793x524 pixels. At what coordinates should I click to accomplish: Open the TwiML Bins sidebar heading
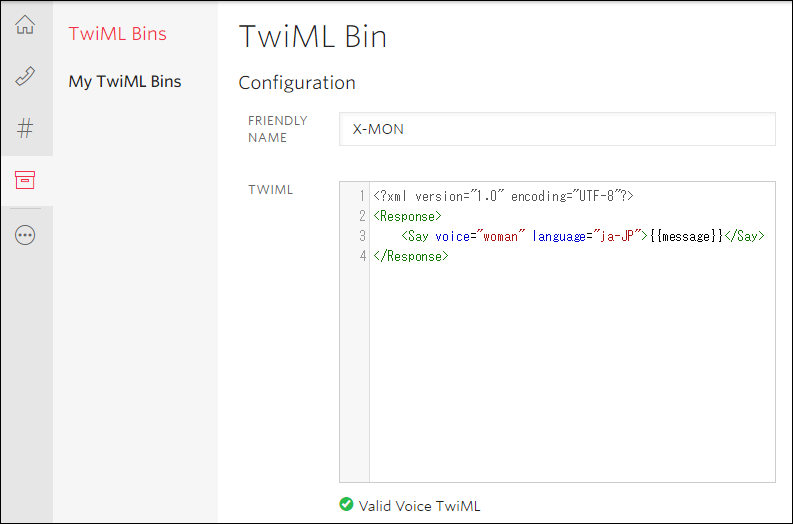tap(117, 34)
